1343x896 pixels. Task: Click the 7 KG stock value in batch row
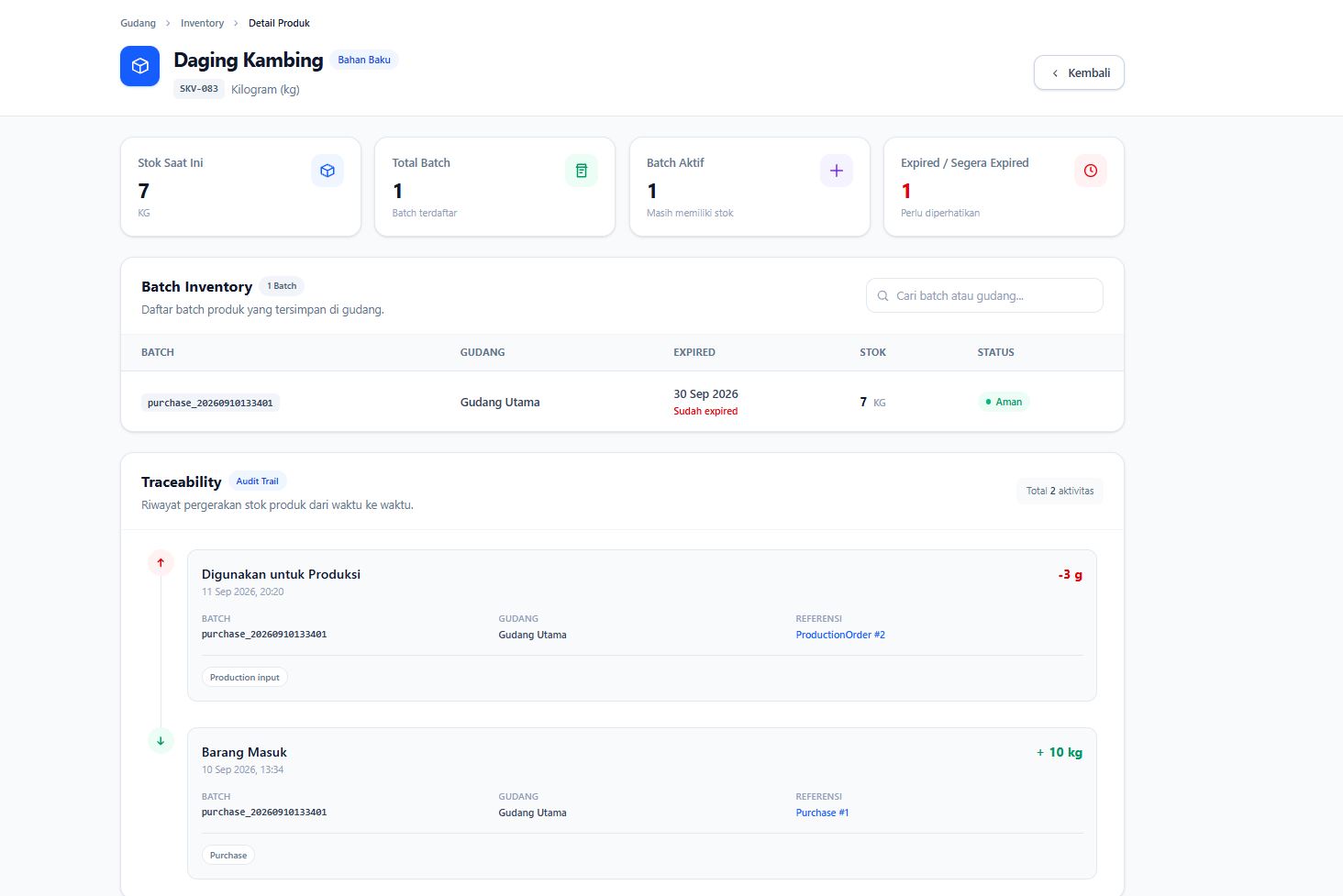pyautogui.click(x=872, y=402)
